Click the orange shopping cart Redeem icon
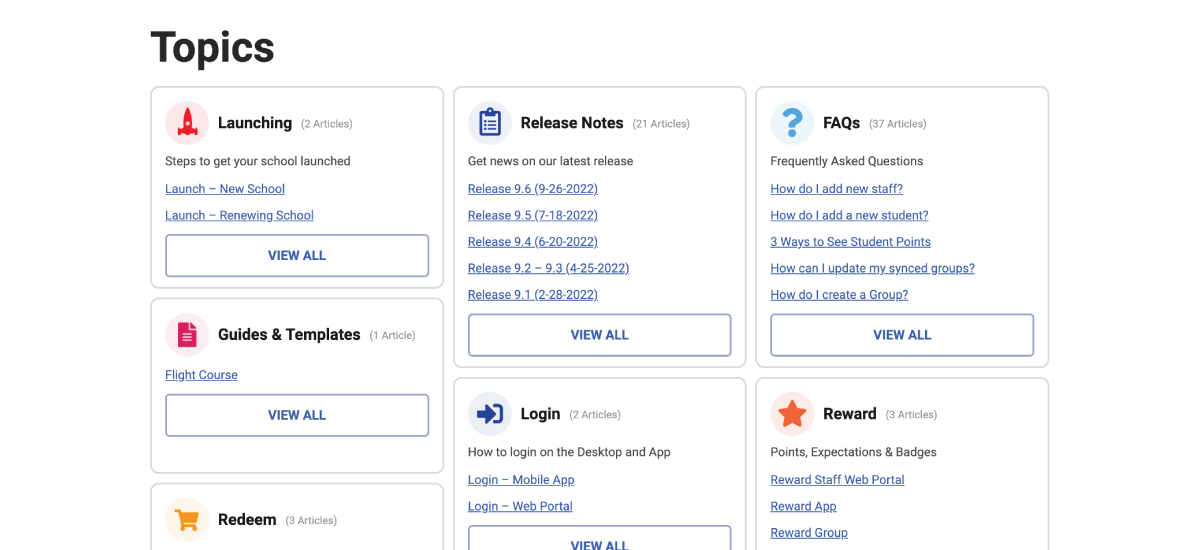This screenshot has width=1200, height=550. pos(187,520)
